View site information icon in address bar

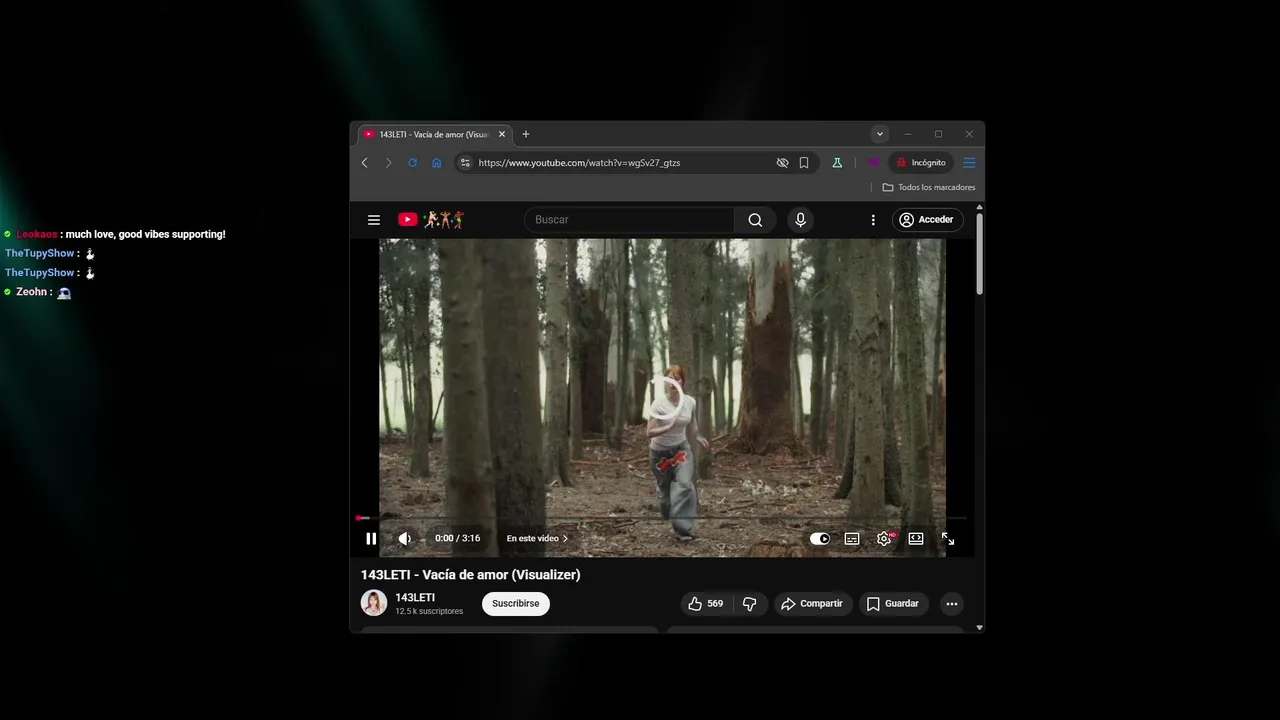tap(465, 163)
